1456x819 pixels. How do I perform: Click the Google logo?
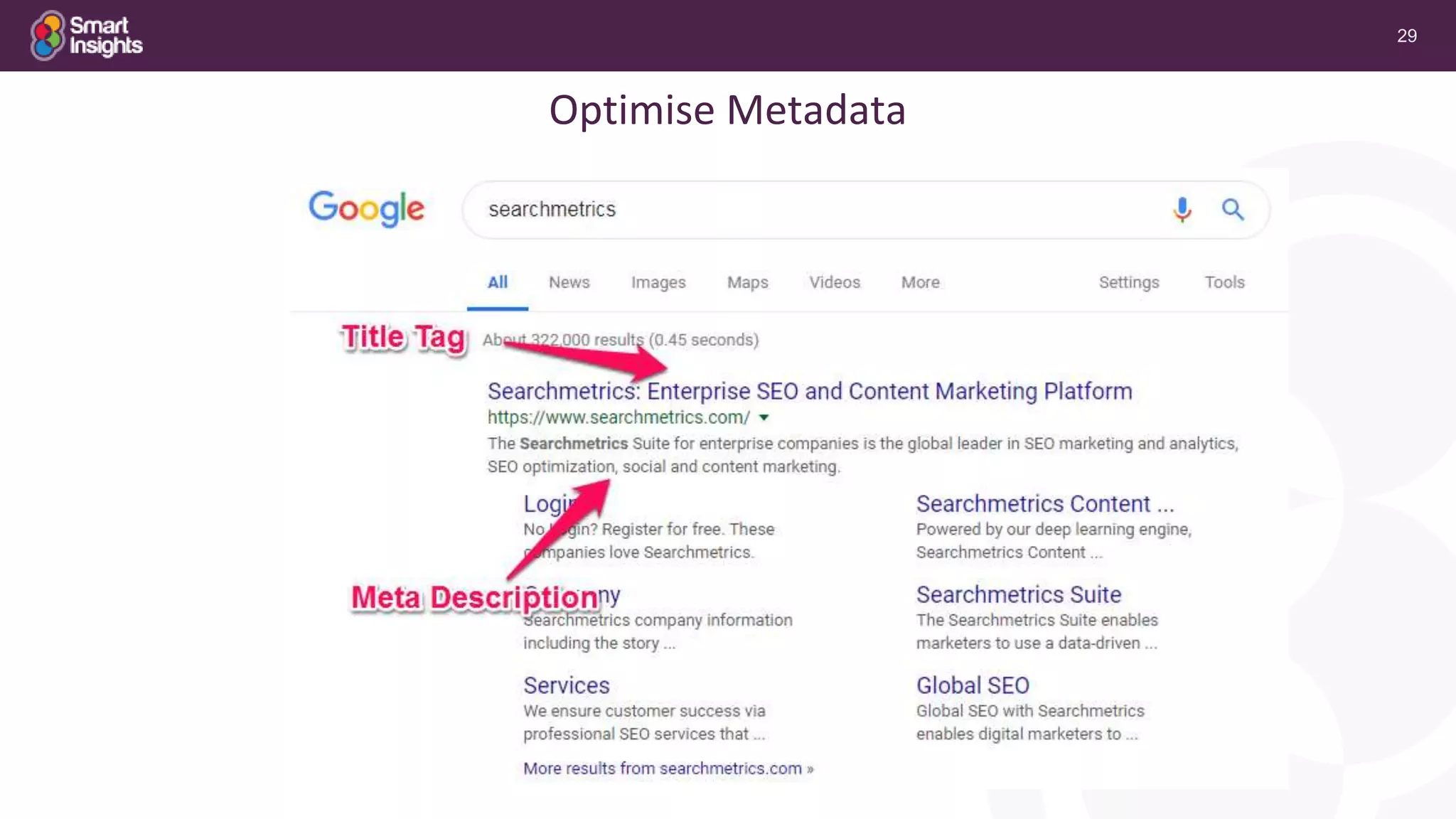366,208
